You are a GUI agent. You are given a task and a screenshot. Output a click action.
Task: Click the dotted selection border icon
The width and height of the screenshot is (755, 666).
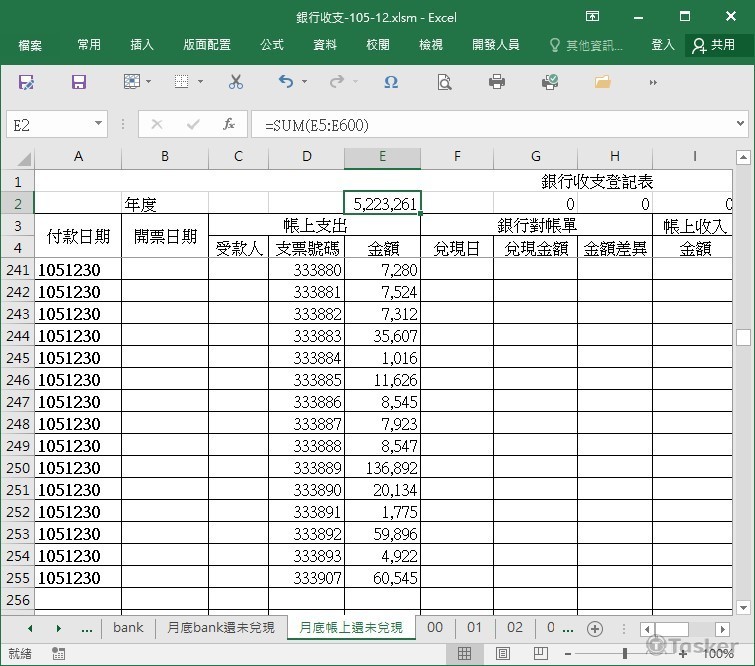tap(182, 82)
